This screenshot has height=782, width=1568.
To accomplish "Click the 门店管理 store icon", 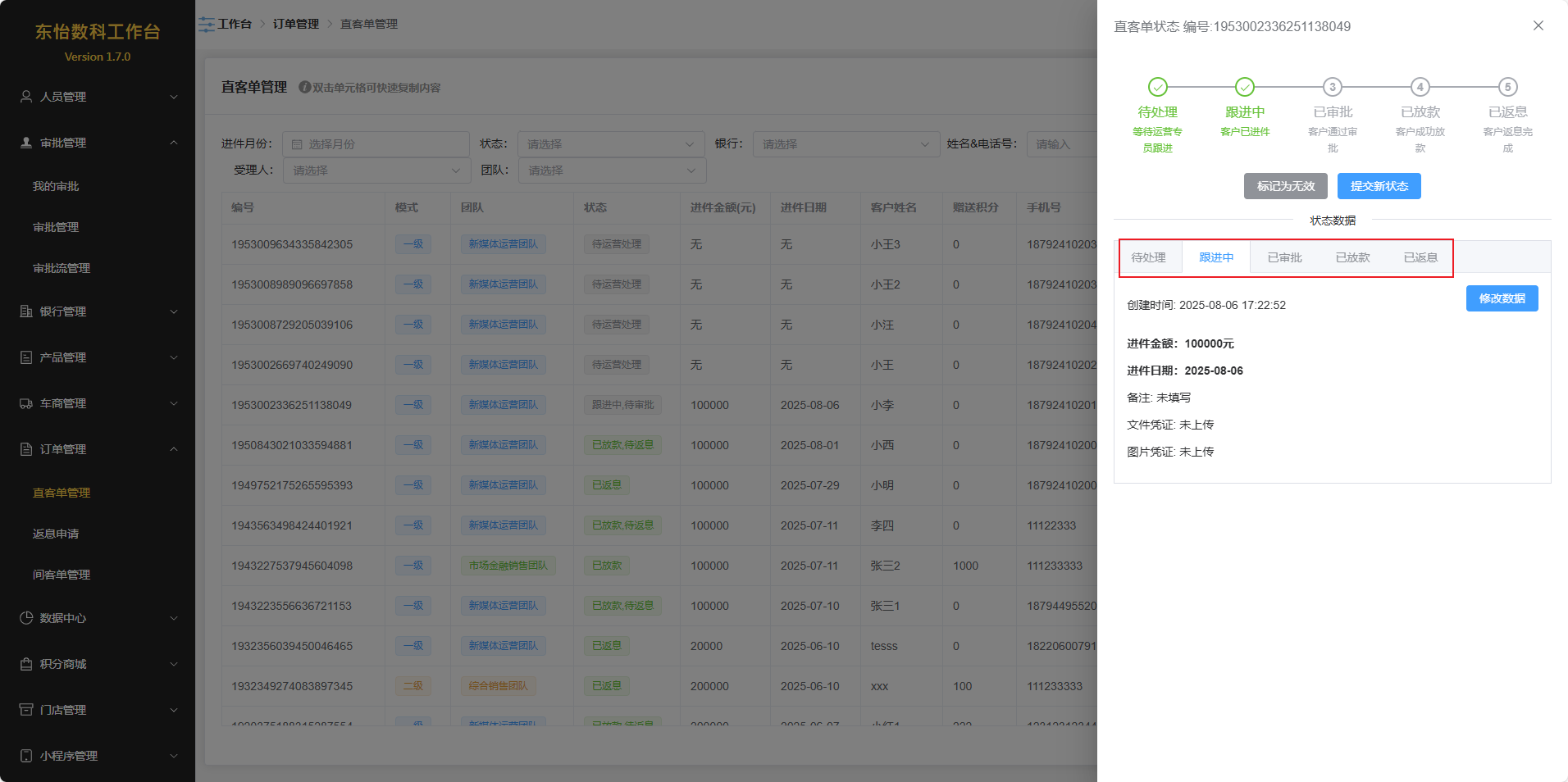I will tap(26, 710).
